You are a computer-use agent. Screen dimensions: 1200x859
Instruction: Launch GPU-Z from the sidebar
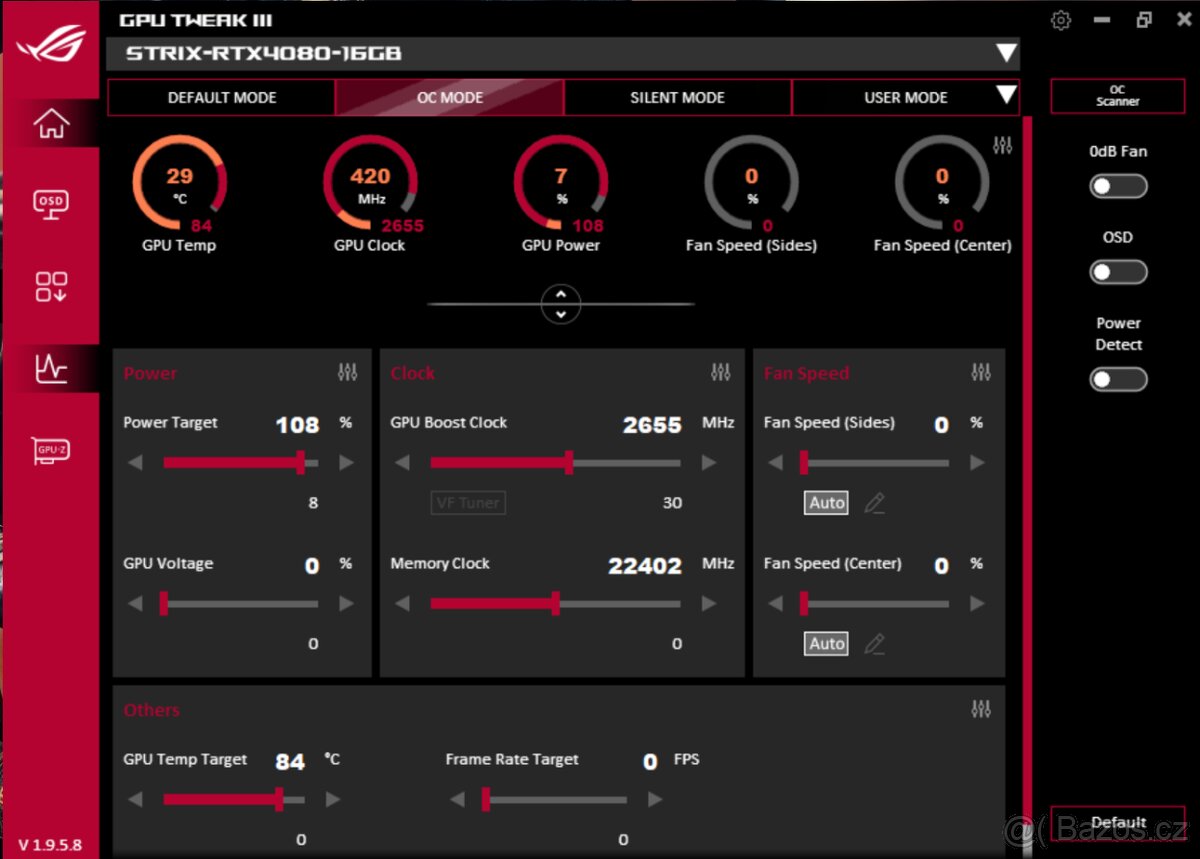pyautogui.click(x=51, y=450)
